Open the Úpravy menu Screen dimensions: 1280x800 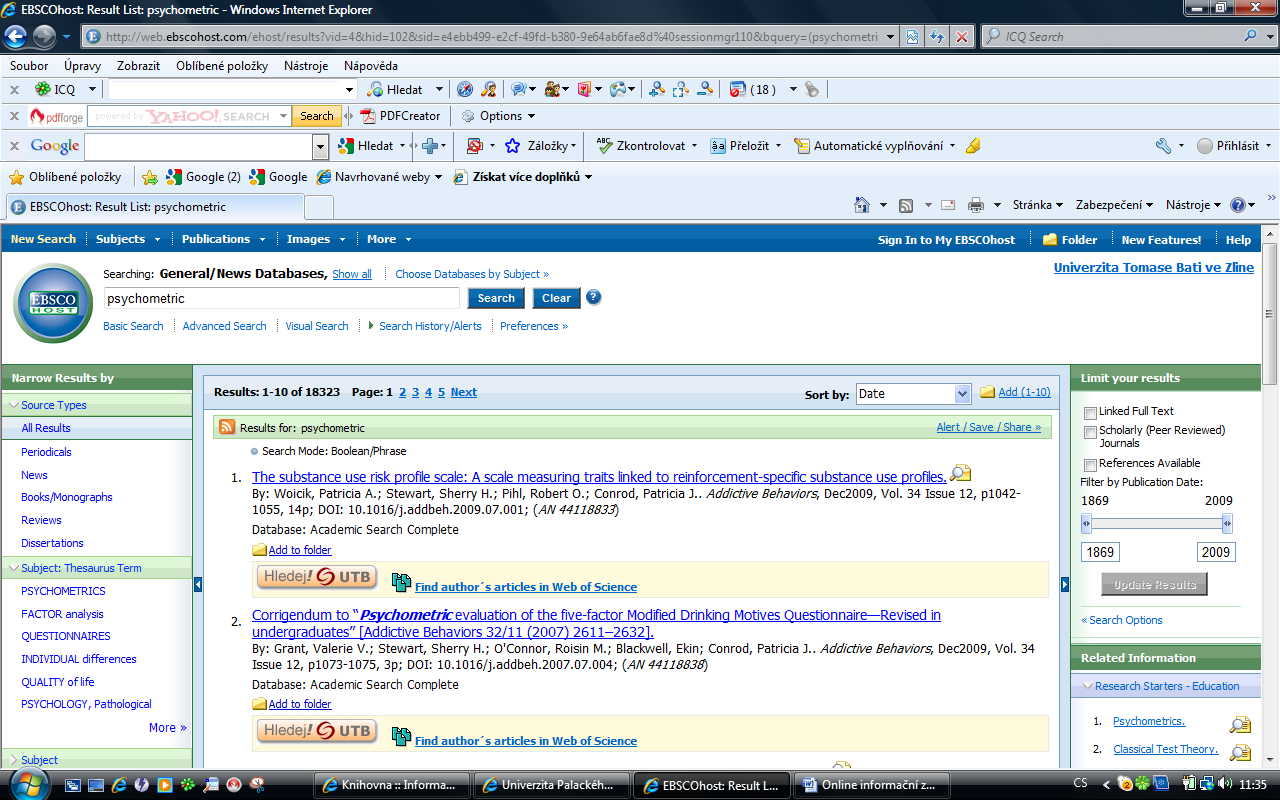82,66
